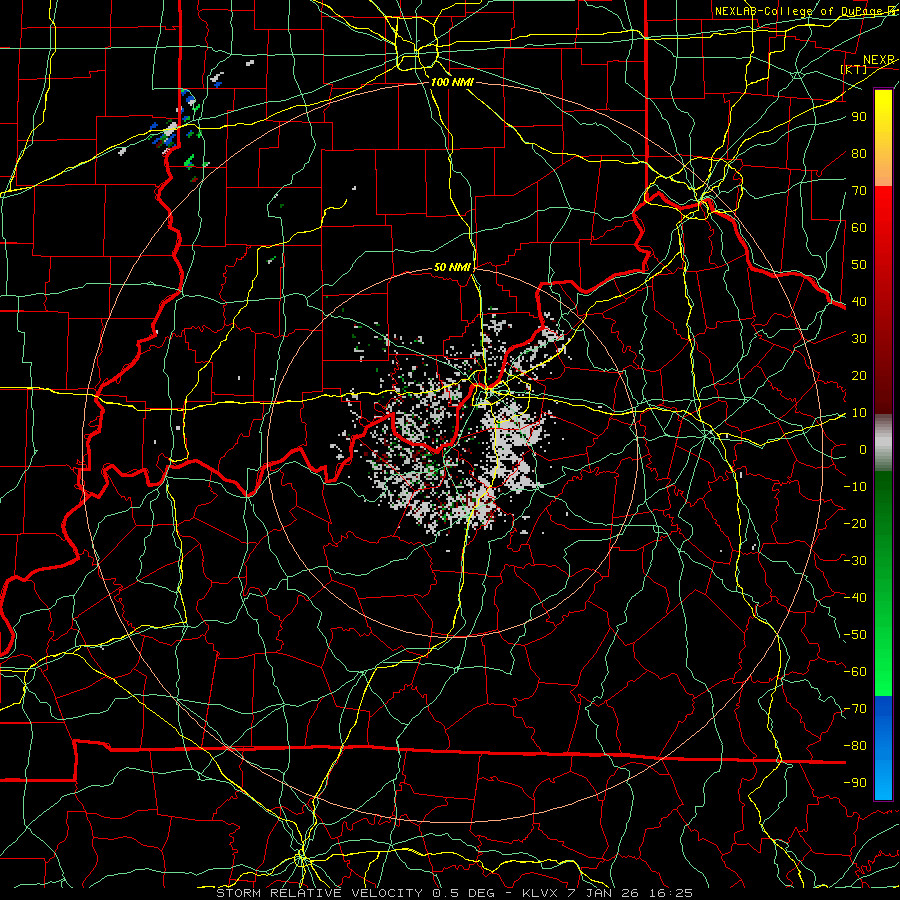The width and height of the screenshot is (900, 900).
Task: Click the -50 tick label
Action: pos(855,635)
